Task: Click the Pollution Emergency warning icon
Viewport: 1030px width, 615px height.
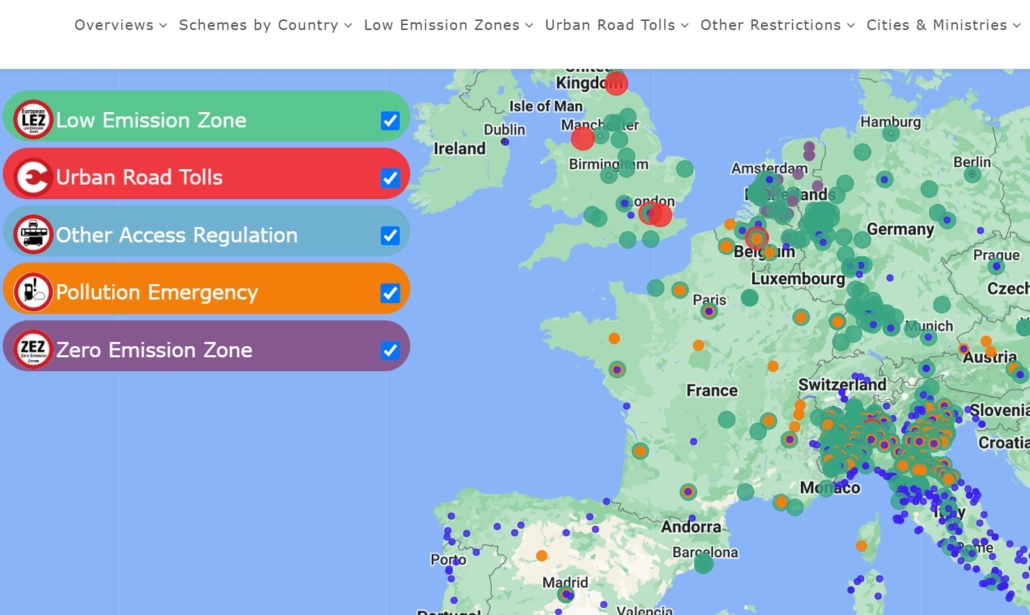Action: click(x=32, y=293)
